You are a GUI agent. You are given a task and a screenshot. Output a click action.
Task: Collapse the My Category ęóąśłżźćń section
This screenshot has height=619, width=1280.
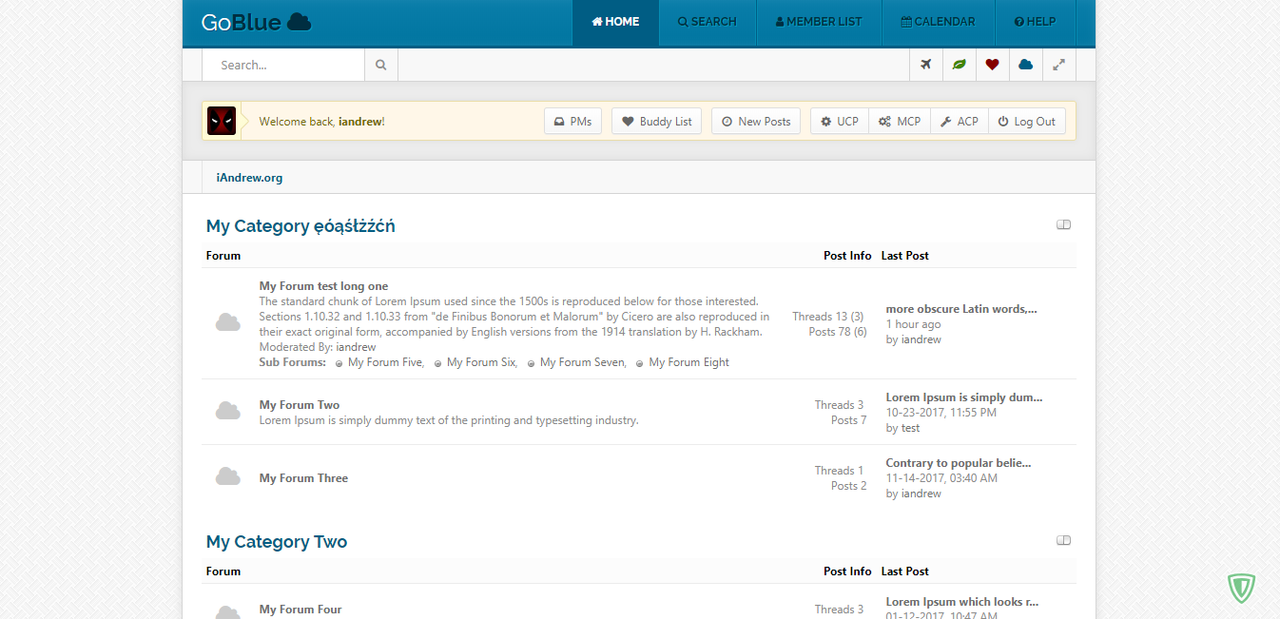(1064, 225)
